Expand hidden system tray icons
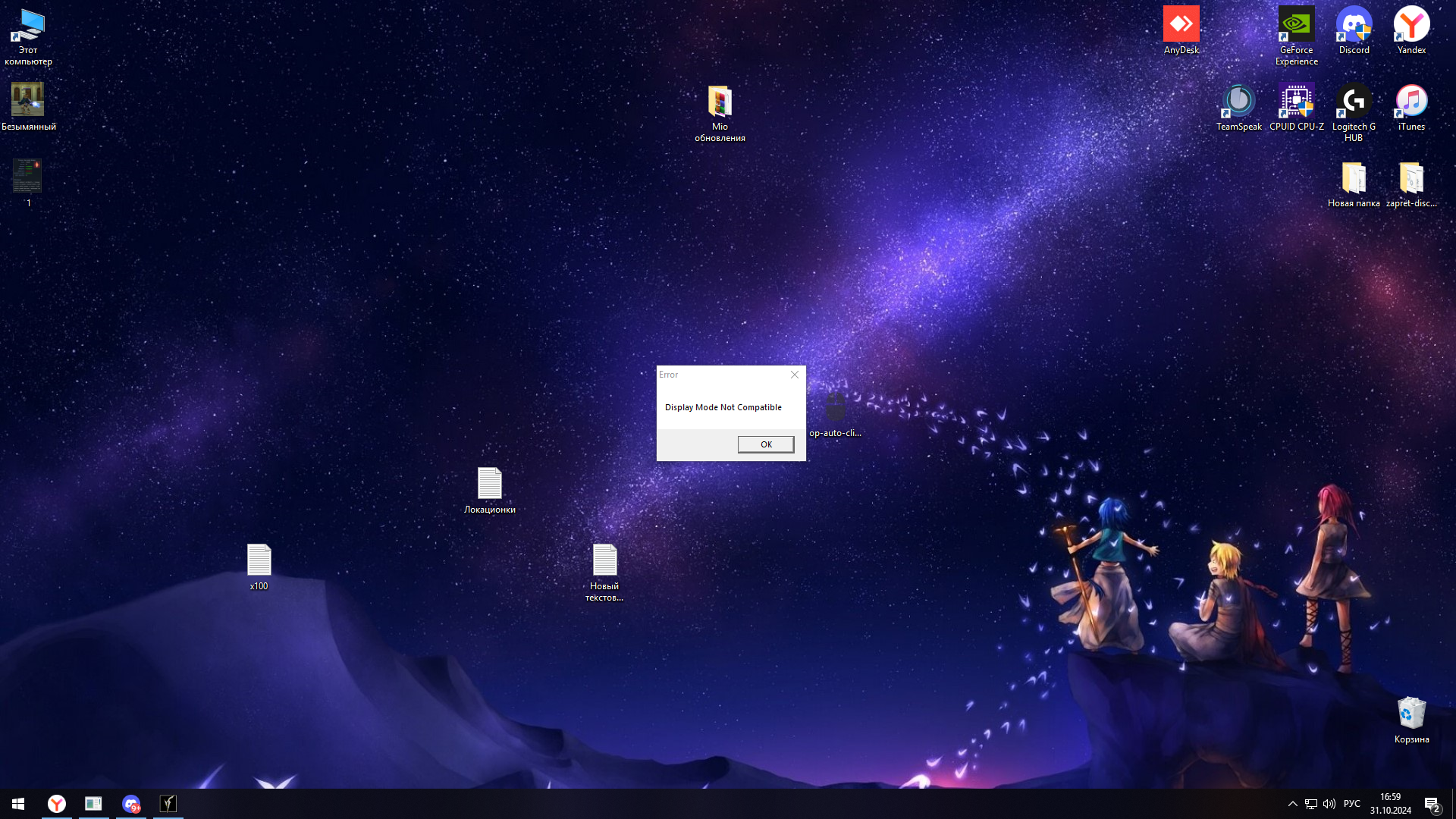 [x=1292, y=804]
